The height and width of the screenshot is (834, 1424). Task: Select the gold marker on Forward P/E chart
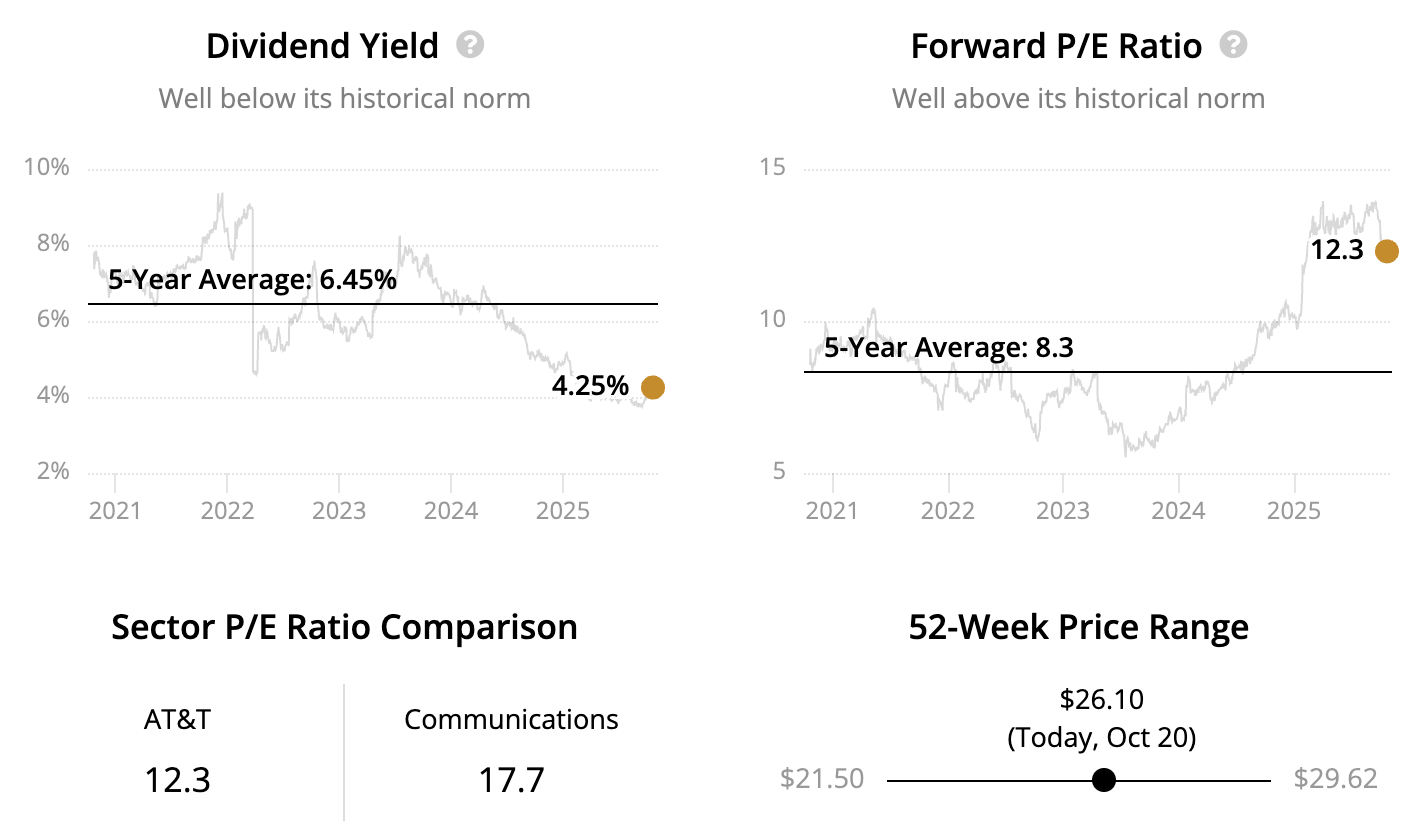click(1386, 251)
